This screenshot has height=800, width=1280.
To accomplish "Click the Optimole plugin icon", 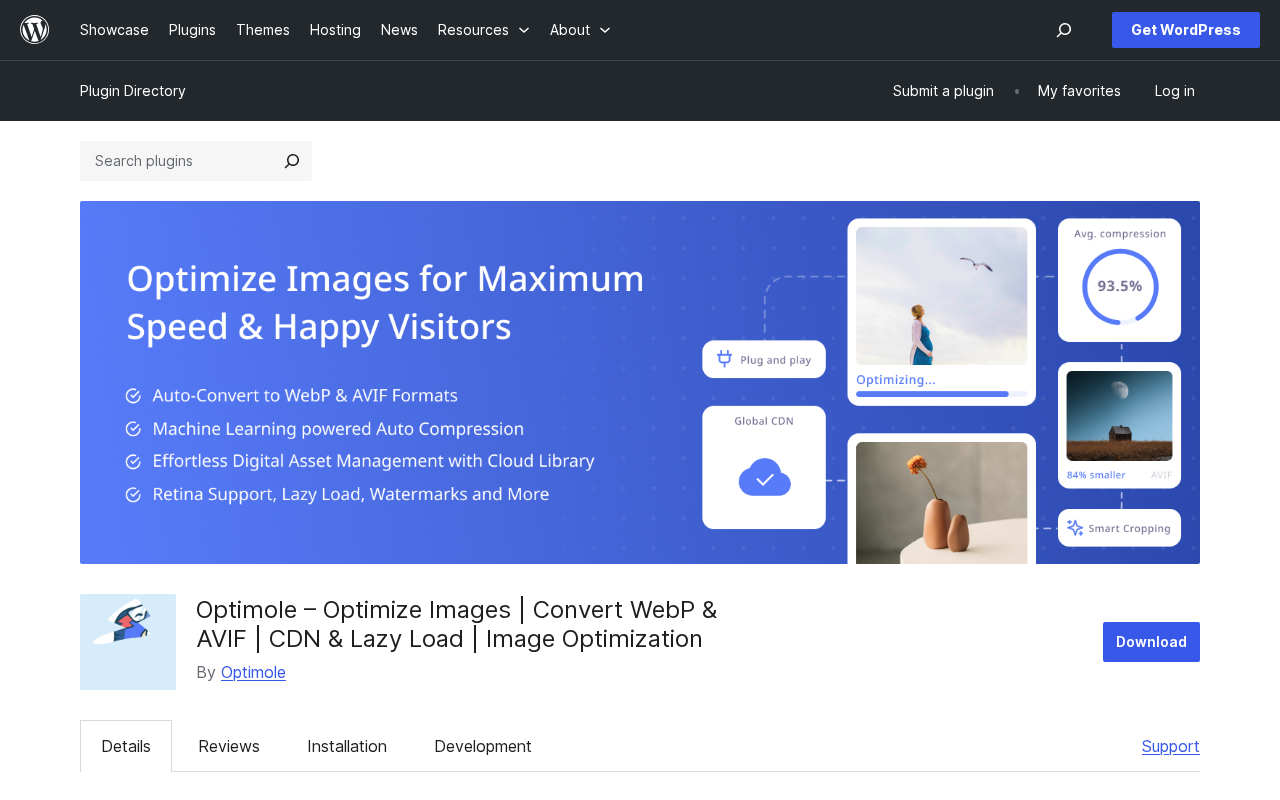I will tap(128, 642).
